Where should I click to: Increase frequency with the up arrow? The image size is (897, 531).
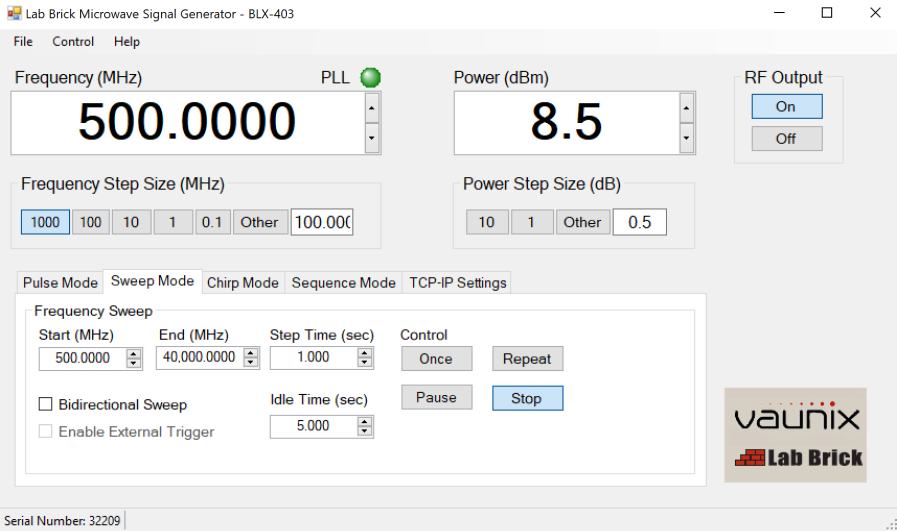(x=372, y=108)
